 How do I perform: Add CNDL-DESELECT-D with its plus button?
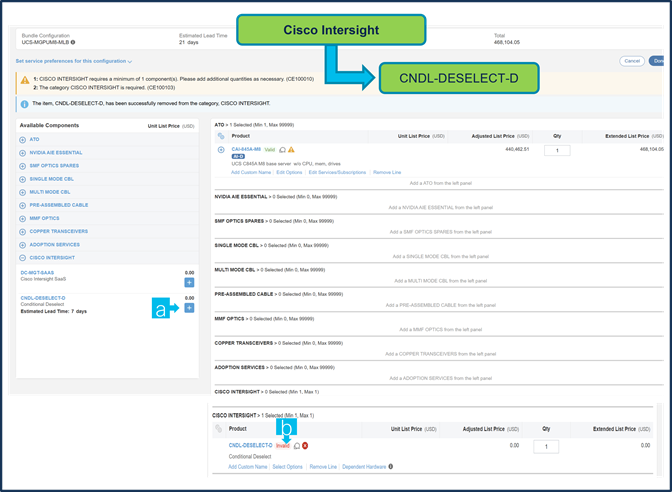click(x=189, y=308)
